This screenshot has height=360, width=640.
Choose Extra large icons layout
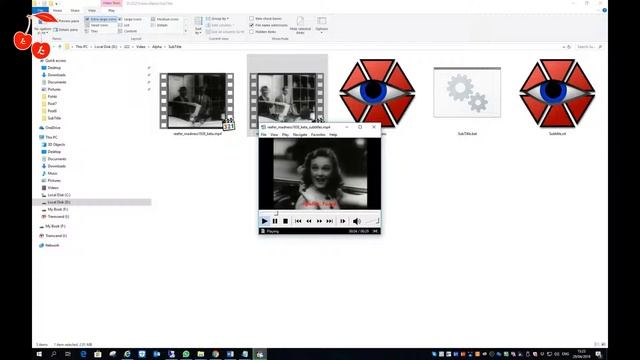click(x=101, y=19)
